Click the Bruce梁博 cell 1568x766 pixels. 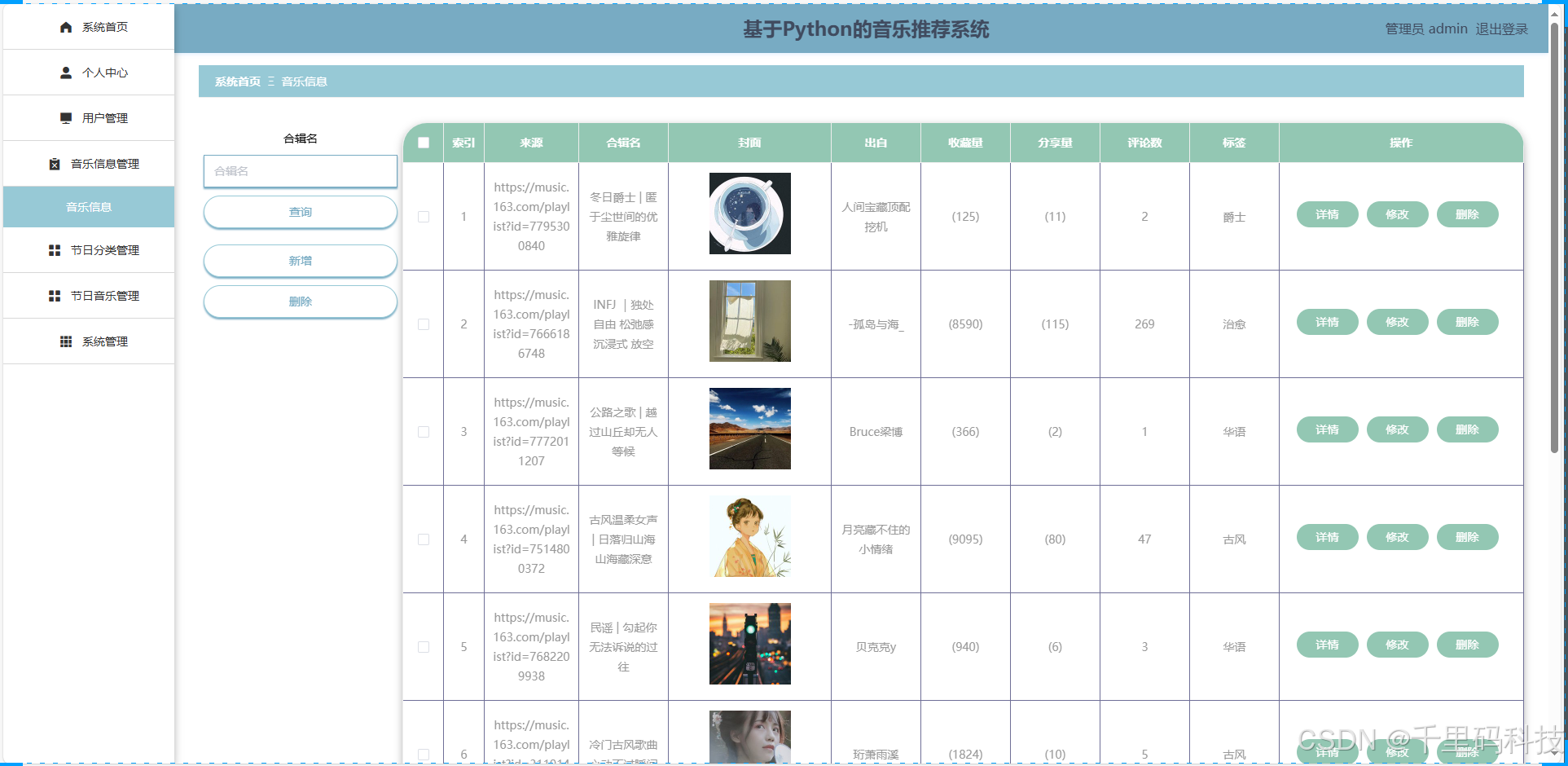pos(876,432)
